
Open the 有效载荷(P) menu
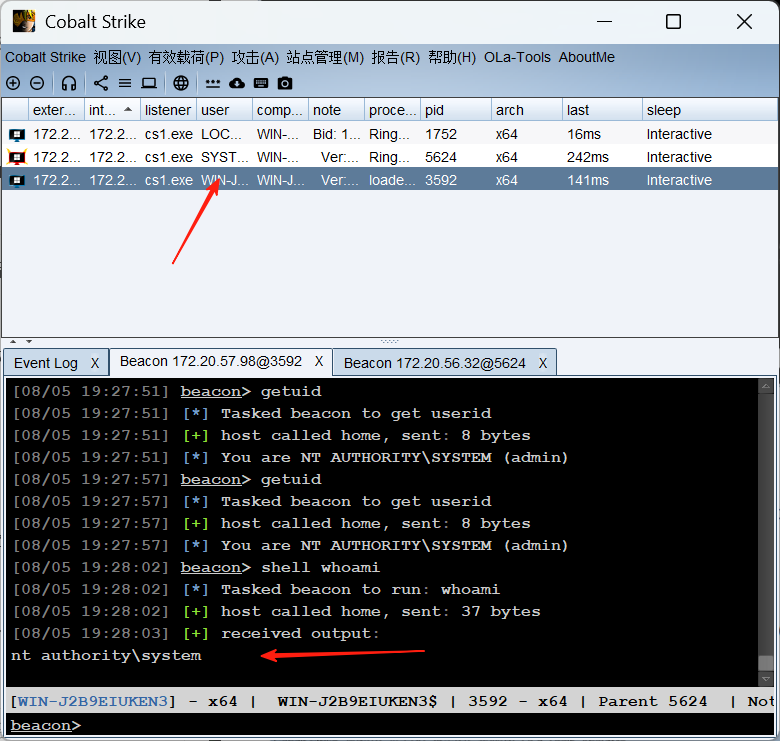point(186,57)
